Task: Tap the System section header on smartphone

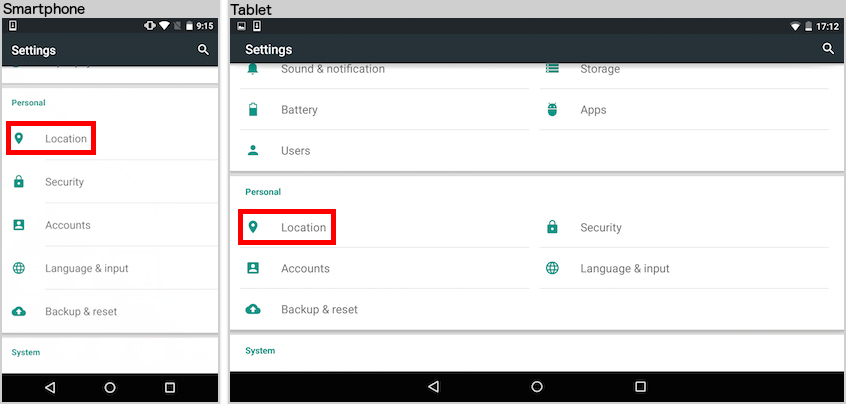Action: [x=26, y=352]
